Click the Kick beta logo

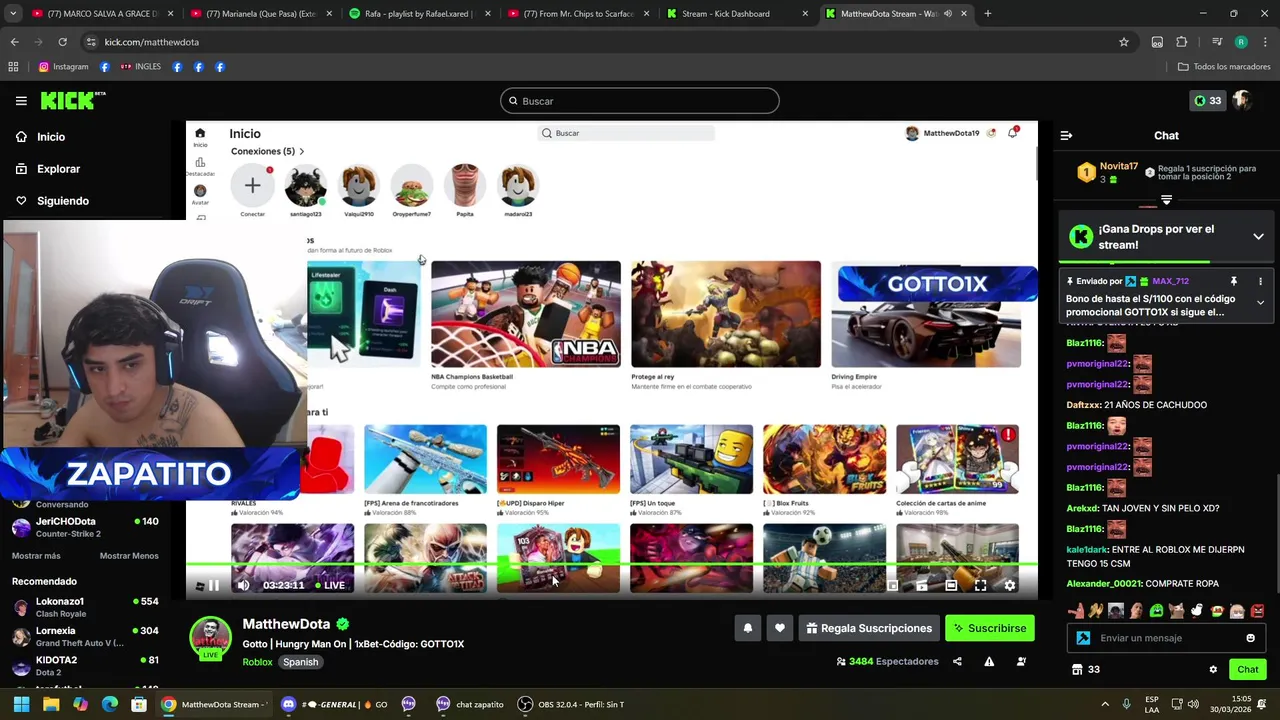pyautogui.click(x=73, y=100)
